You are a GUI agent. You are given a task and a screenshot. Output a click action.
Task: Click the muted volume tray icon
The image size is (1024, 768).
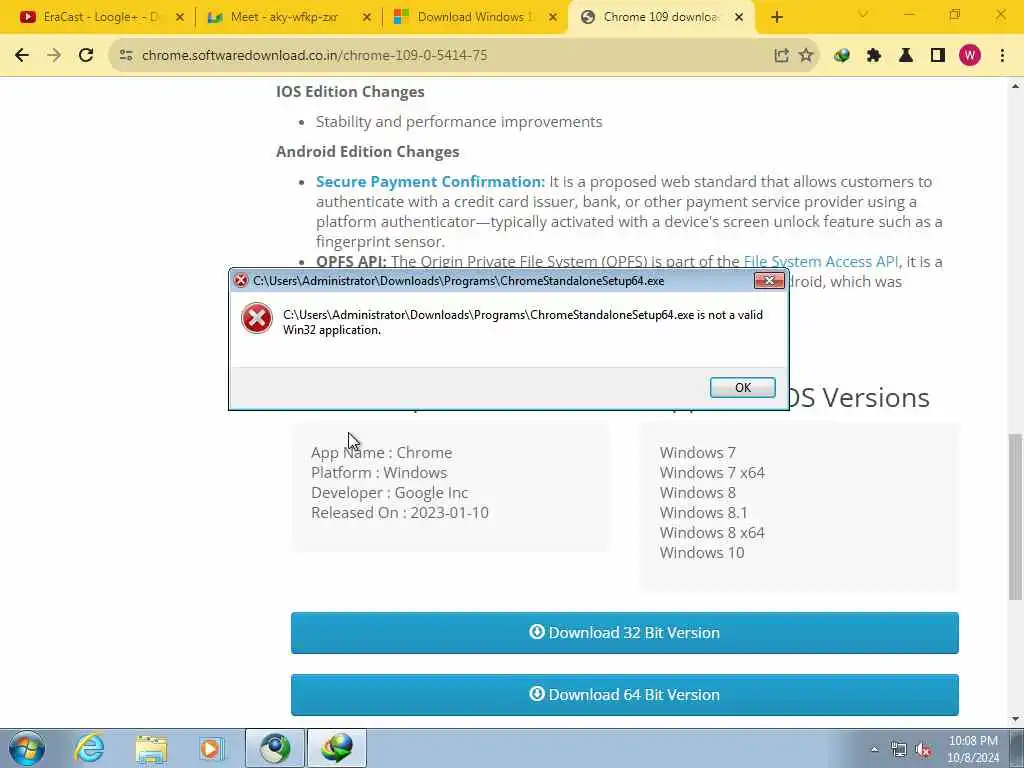tap(923, 750)
